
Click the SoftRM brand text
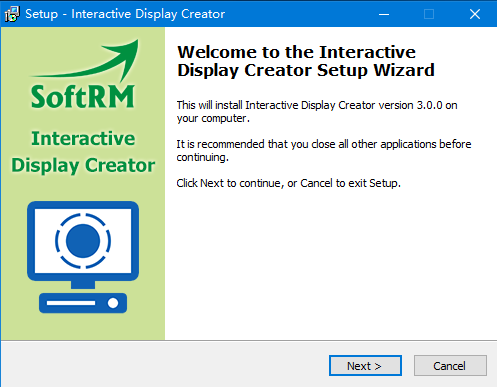point(83,97)
